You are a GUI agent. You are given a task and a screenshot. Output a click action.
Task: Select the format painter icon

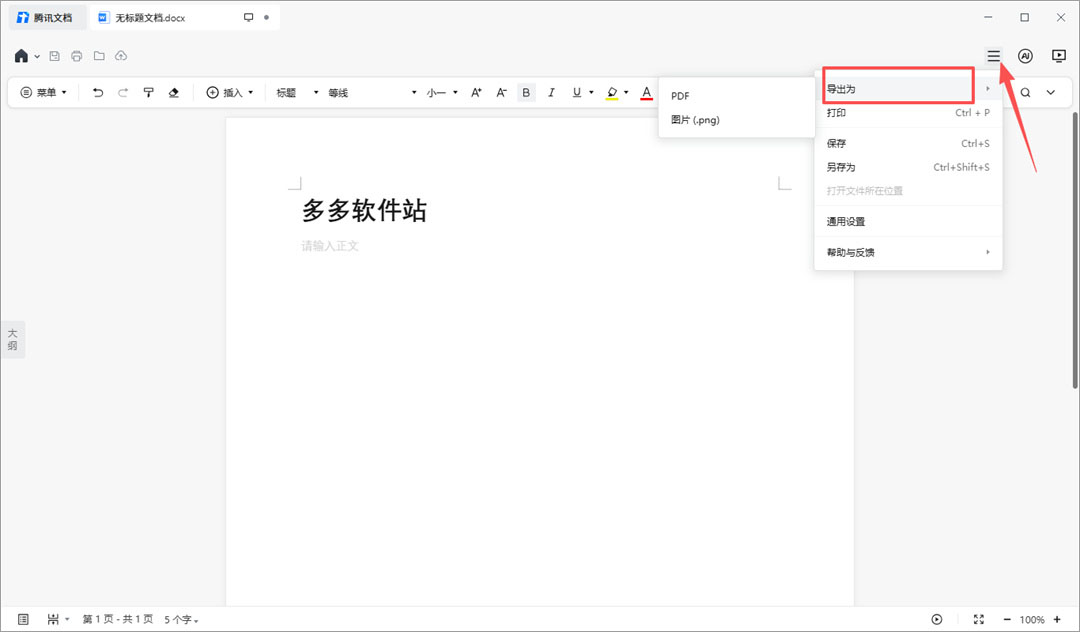148,92
